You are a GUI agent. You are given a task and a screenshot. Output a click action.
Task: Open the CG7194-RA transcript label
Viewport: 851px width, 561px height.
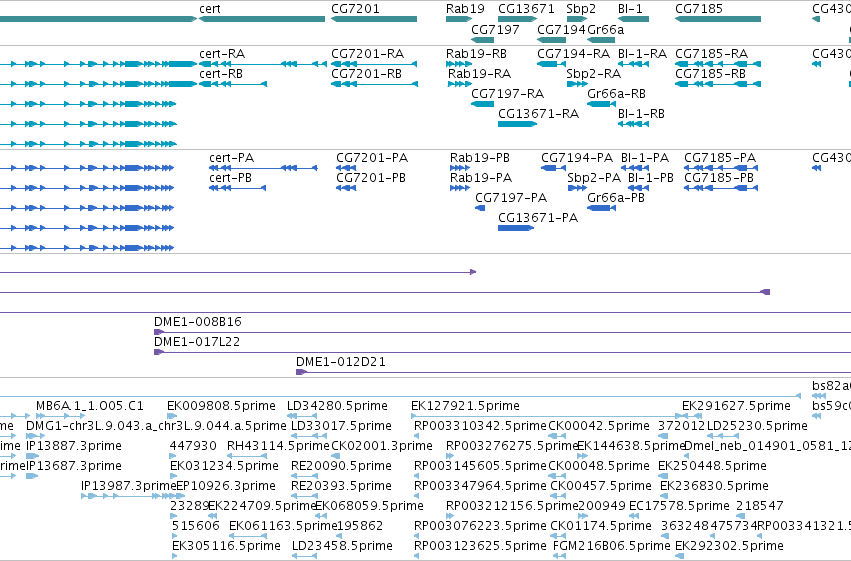(573, 54)
